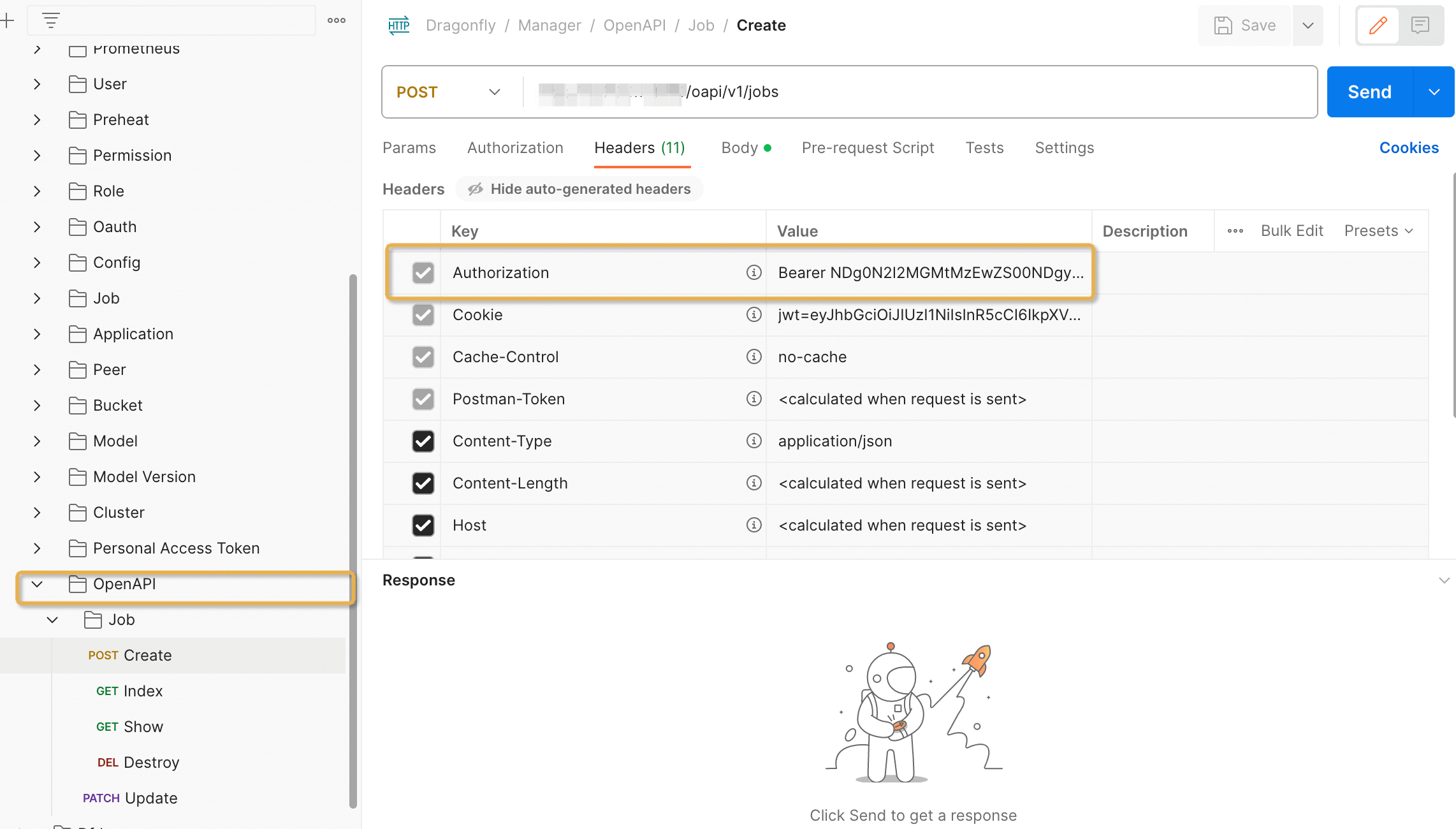Open the Settings tab
Viewport: 1456px width, 829px height.
tap(1065, 148)
